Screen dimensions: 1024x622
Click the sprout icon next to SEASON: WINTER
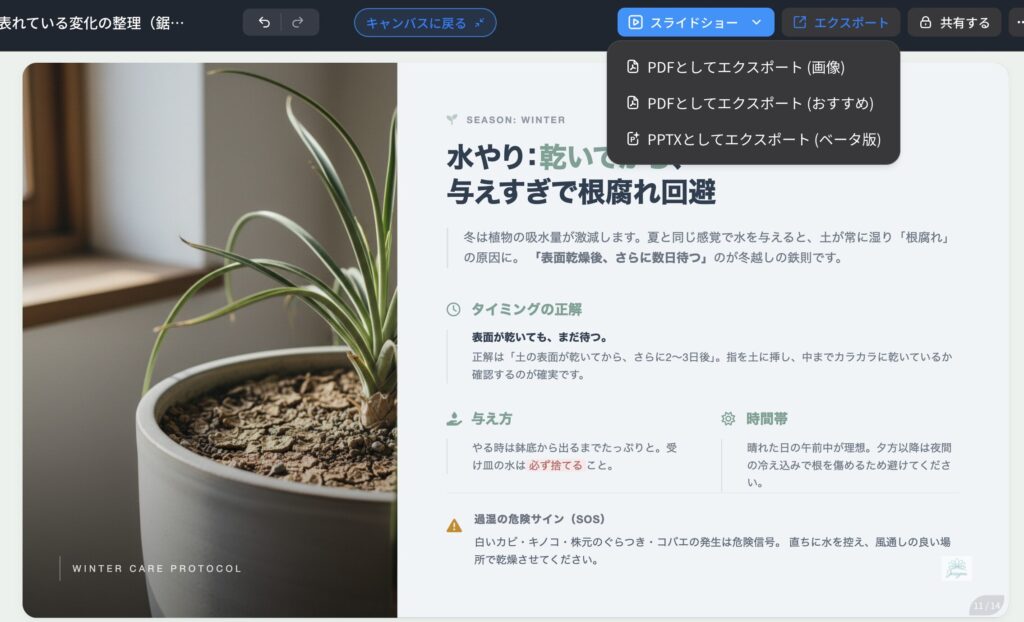pyautogui.click(x=451, y=120)
